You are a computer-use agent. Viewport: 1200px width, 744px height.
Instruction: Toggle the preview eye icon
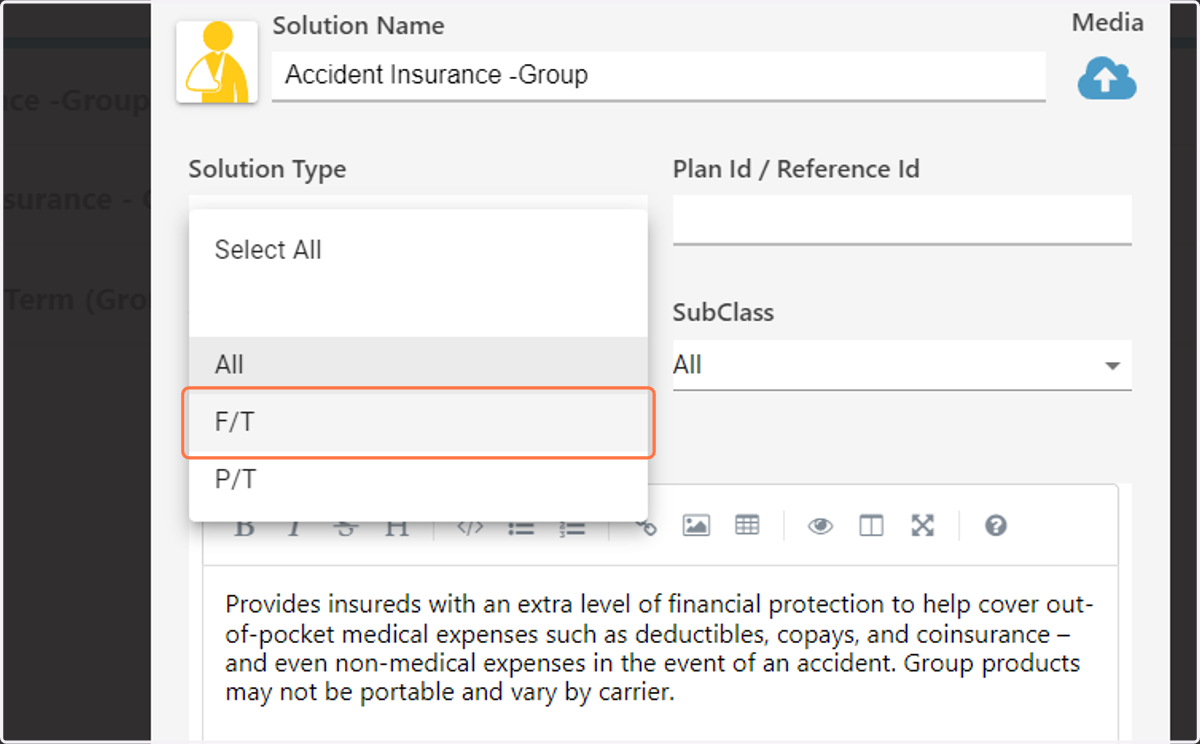821,526
